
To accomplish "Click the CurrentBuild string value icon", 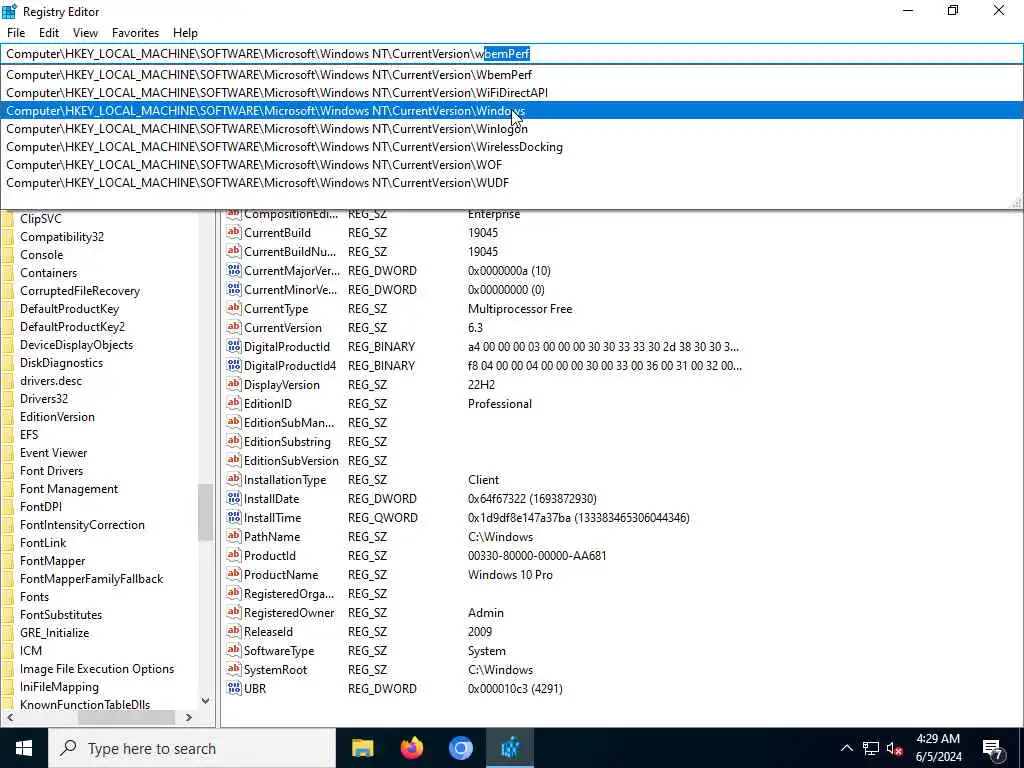I will point(234,232).
